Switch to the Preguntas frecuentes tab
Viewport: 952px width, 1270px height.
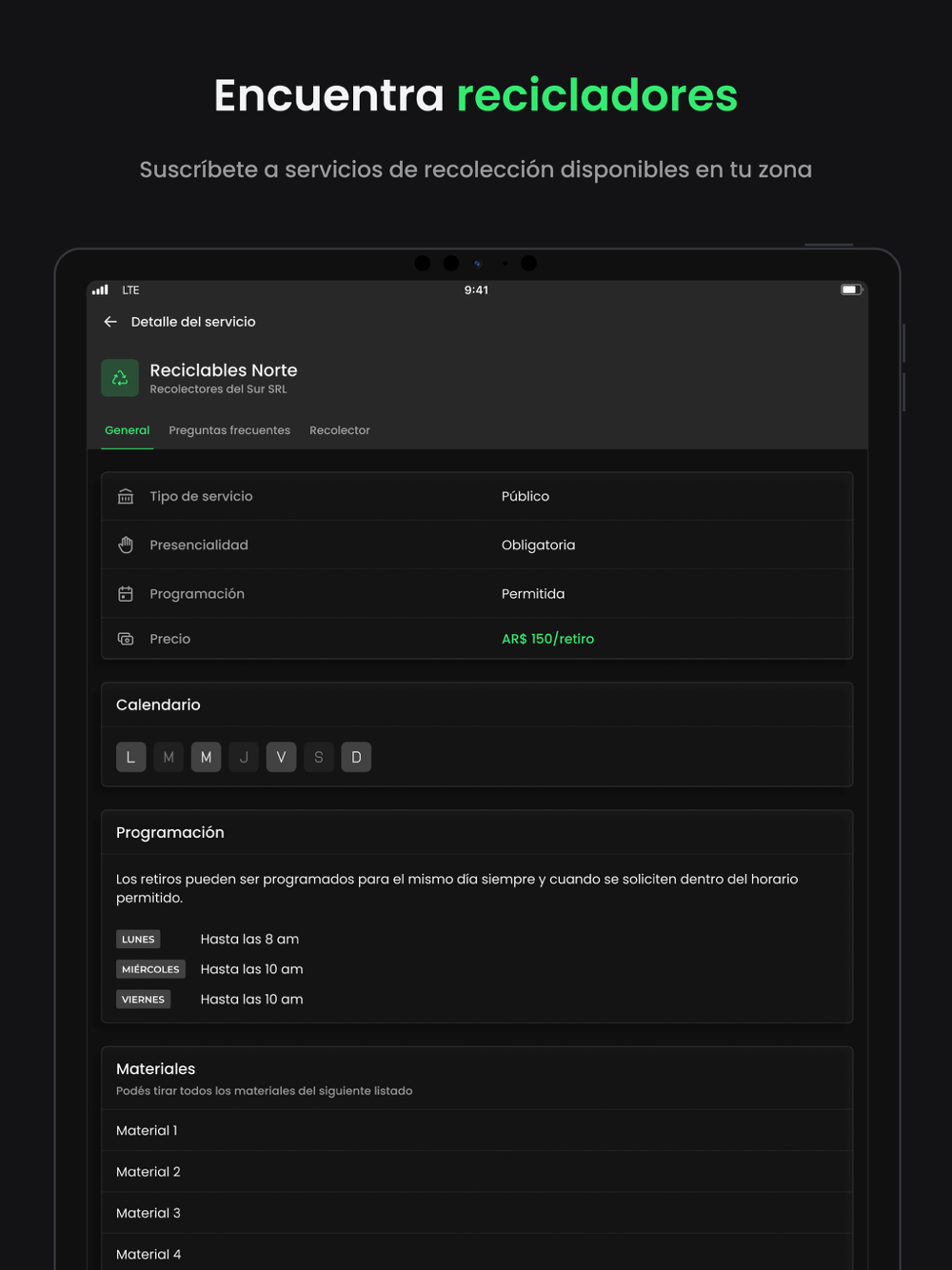pyautogui.click(x=229, y=430)
